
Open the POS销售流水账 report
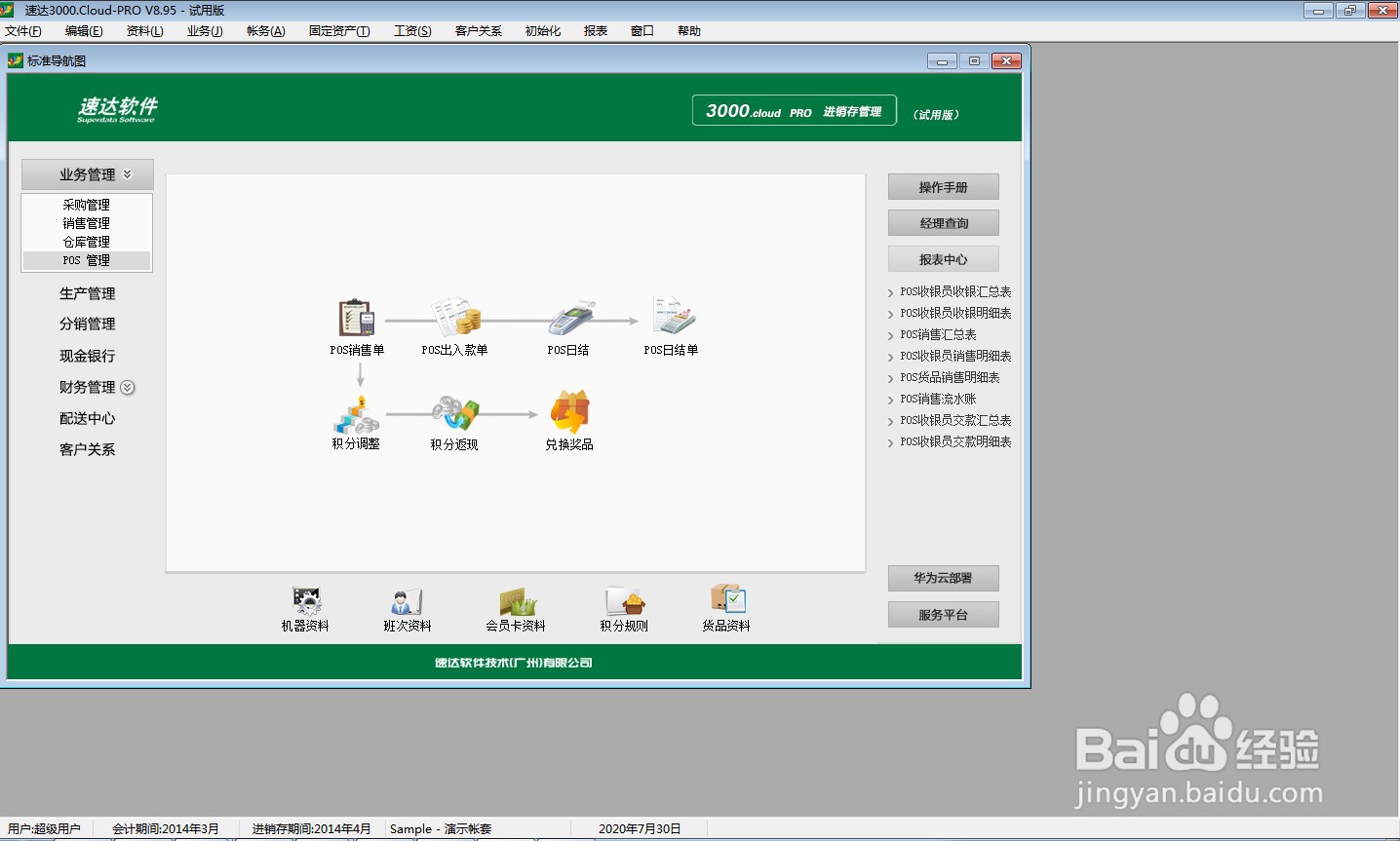pyautogui.click(x=938, y=399)
